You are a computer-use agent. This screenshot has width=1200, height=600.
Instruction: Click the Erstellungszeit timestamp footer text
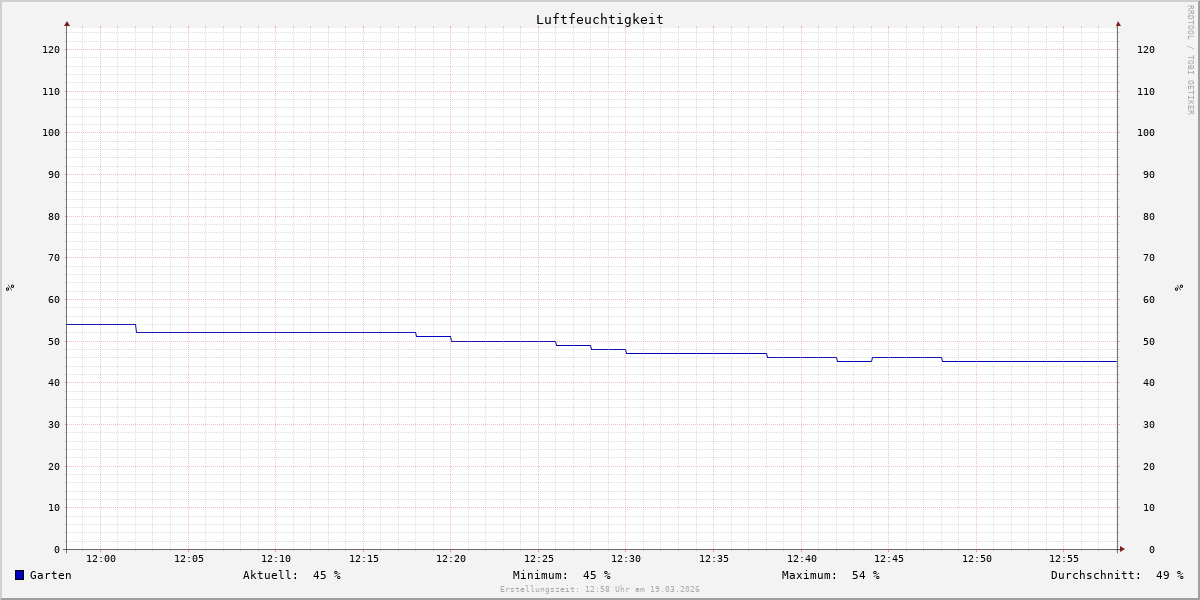[600, 590]
